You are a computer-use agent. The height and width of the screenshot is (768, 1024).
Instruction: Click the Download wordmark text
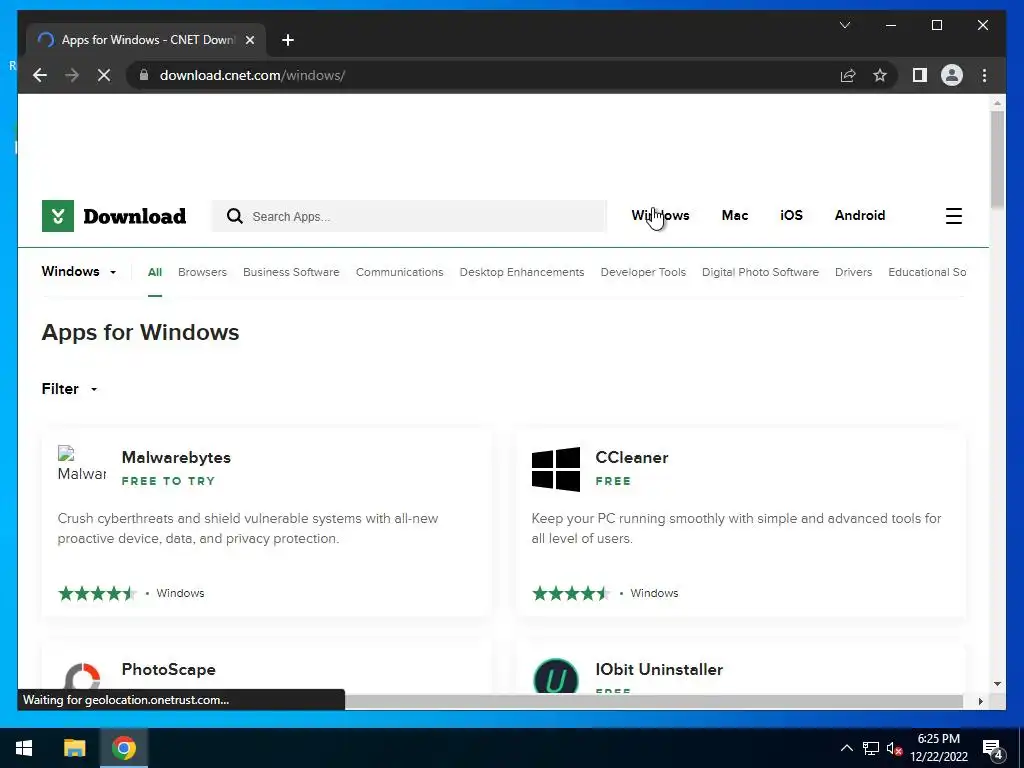(x=135, y=216)
